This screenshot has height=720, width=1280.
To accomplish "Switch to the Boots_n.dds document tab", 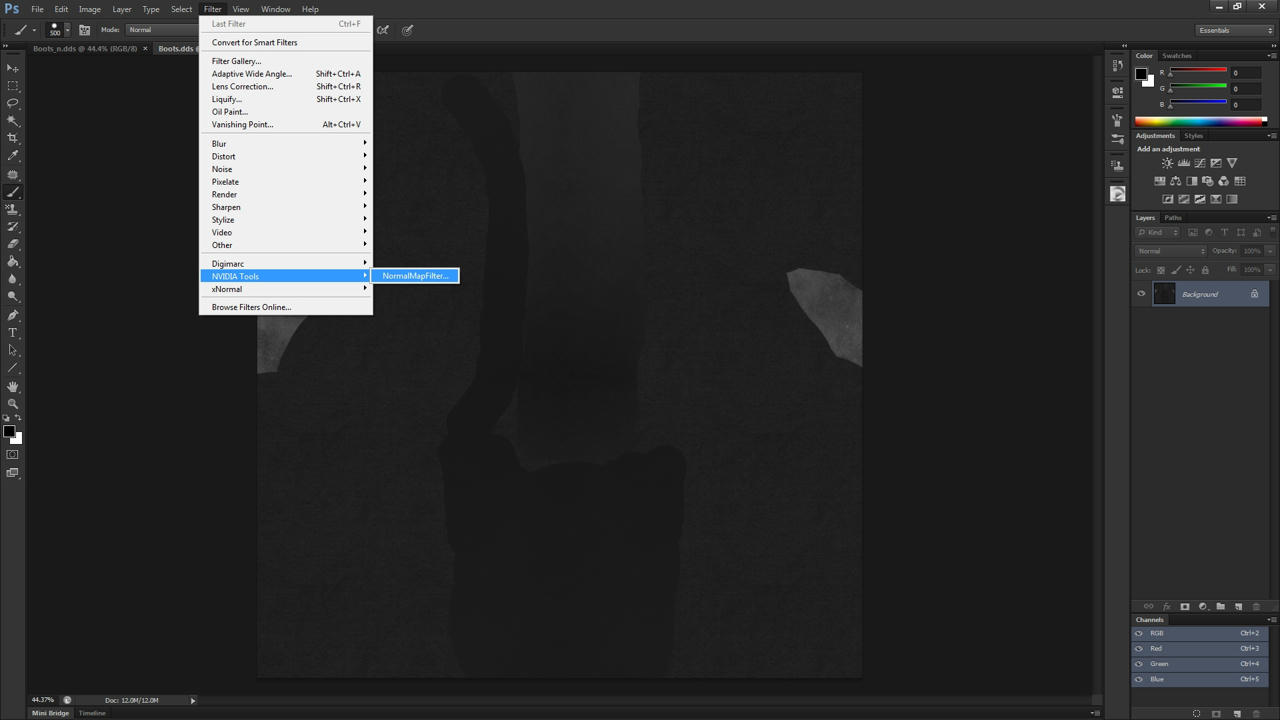I will [x=84, y=48].
